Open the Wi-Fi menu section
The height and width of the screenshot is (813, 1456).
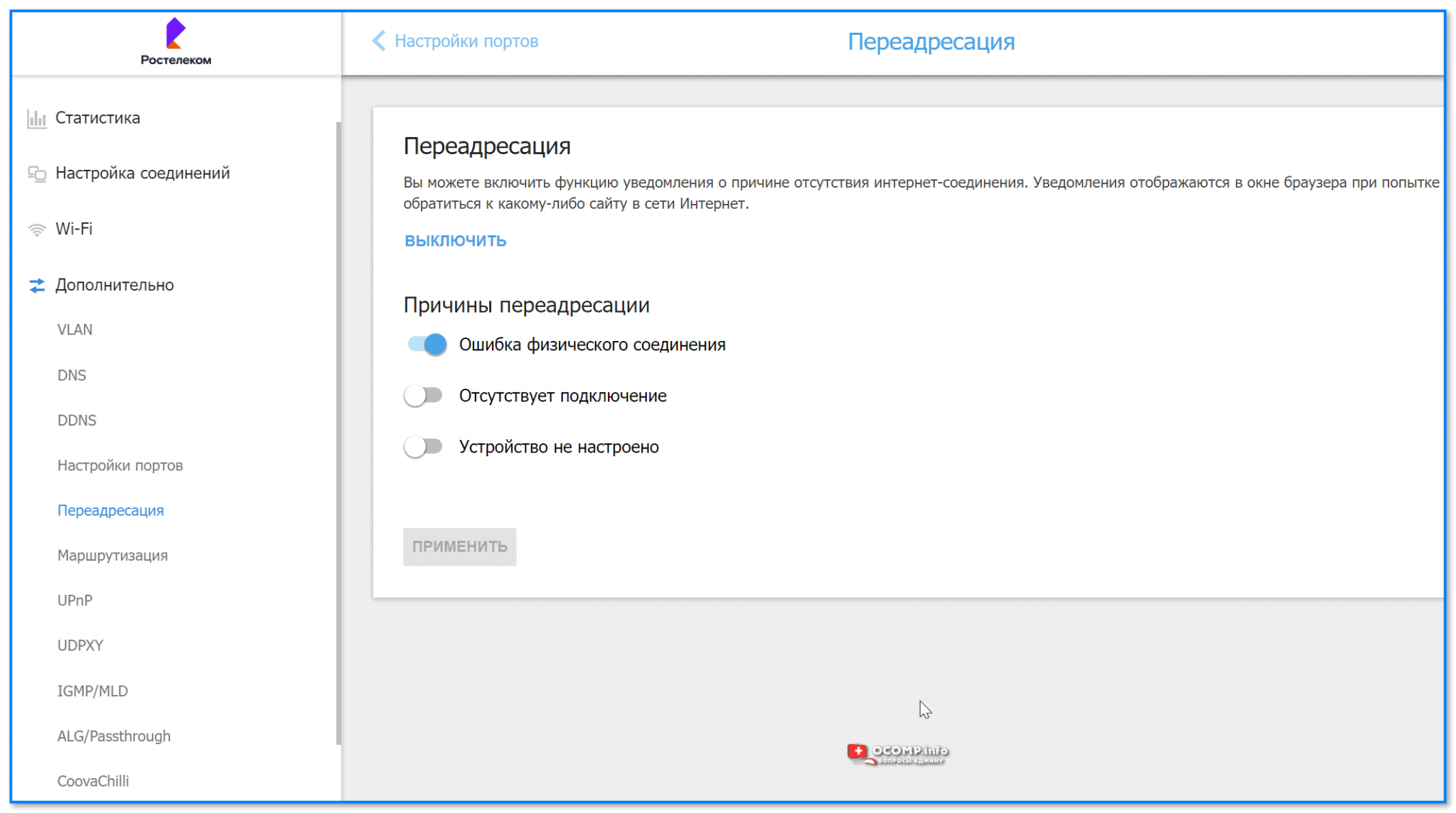[74, 229]
